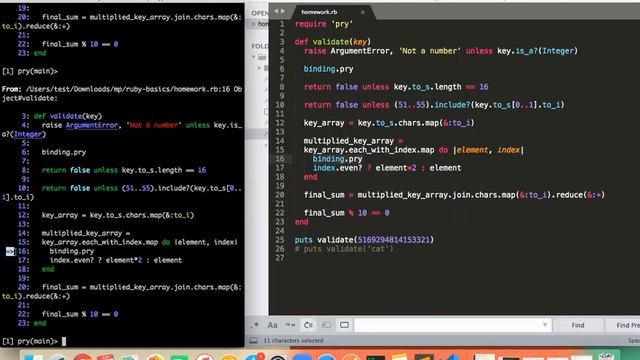Toggle wrap search option in find bar

pos(309,325)
